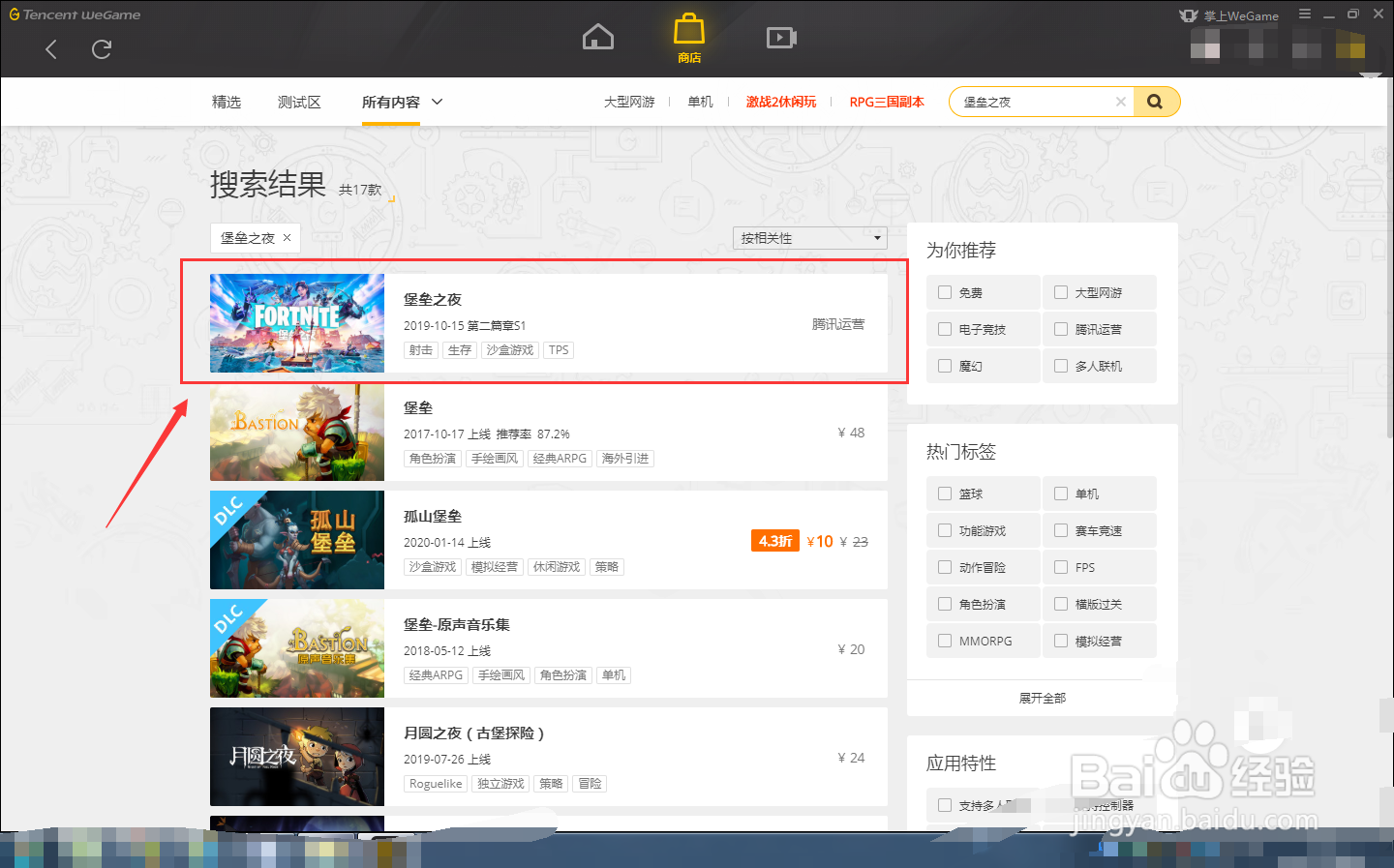Expand all tags with 展开全部
This screenshot has width=1394, height=868.
click(1043, 698)
